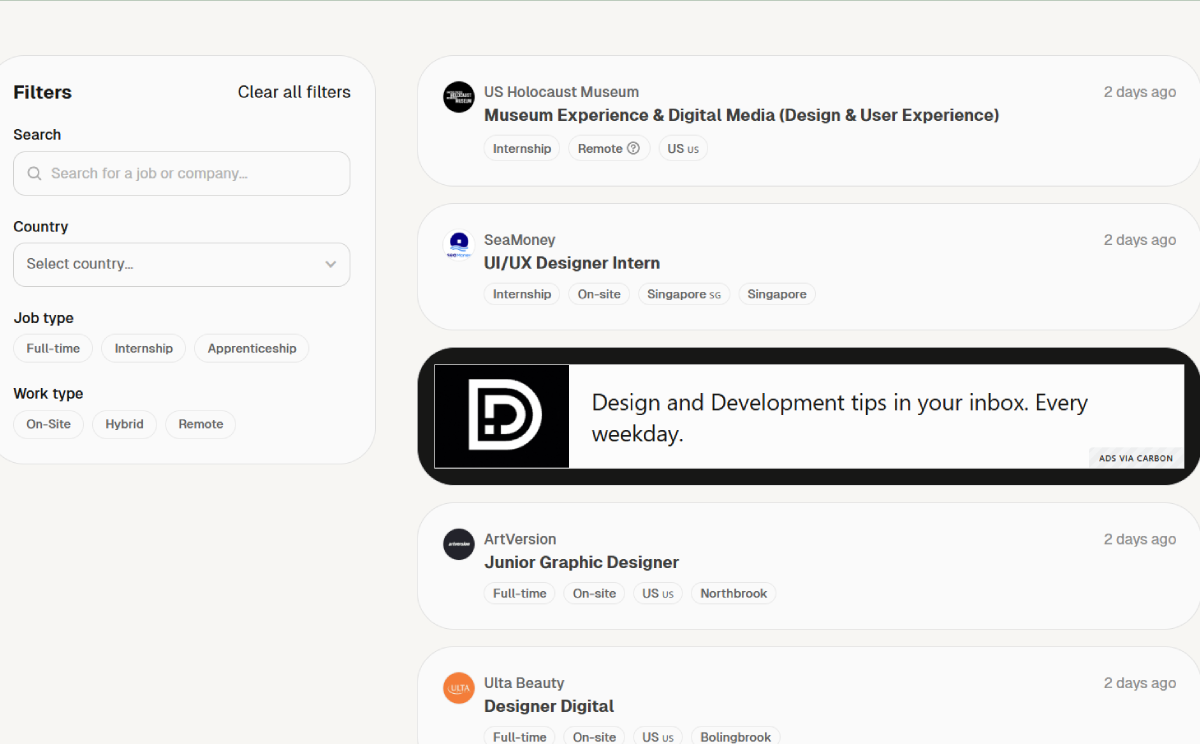Click On-site tag on the ArtVersion job
Image resolution: width=1200 pixels, height=744 pixels.
(x=594, y=593)
